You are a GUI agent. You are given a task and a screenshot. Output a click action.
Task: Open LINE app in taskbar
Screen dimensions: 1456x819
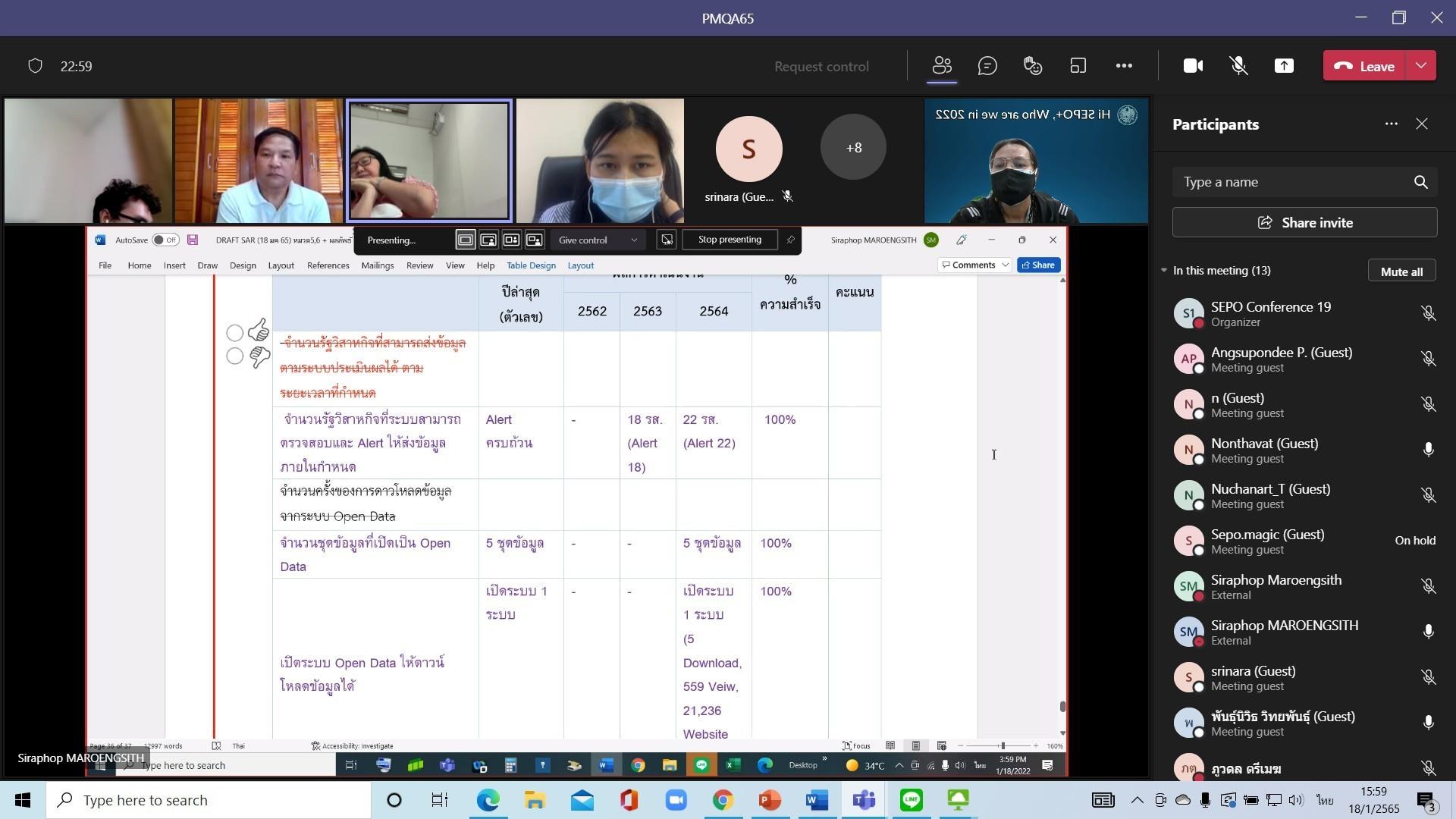[911, 800]
